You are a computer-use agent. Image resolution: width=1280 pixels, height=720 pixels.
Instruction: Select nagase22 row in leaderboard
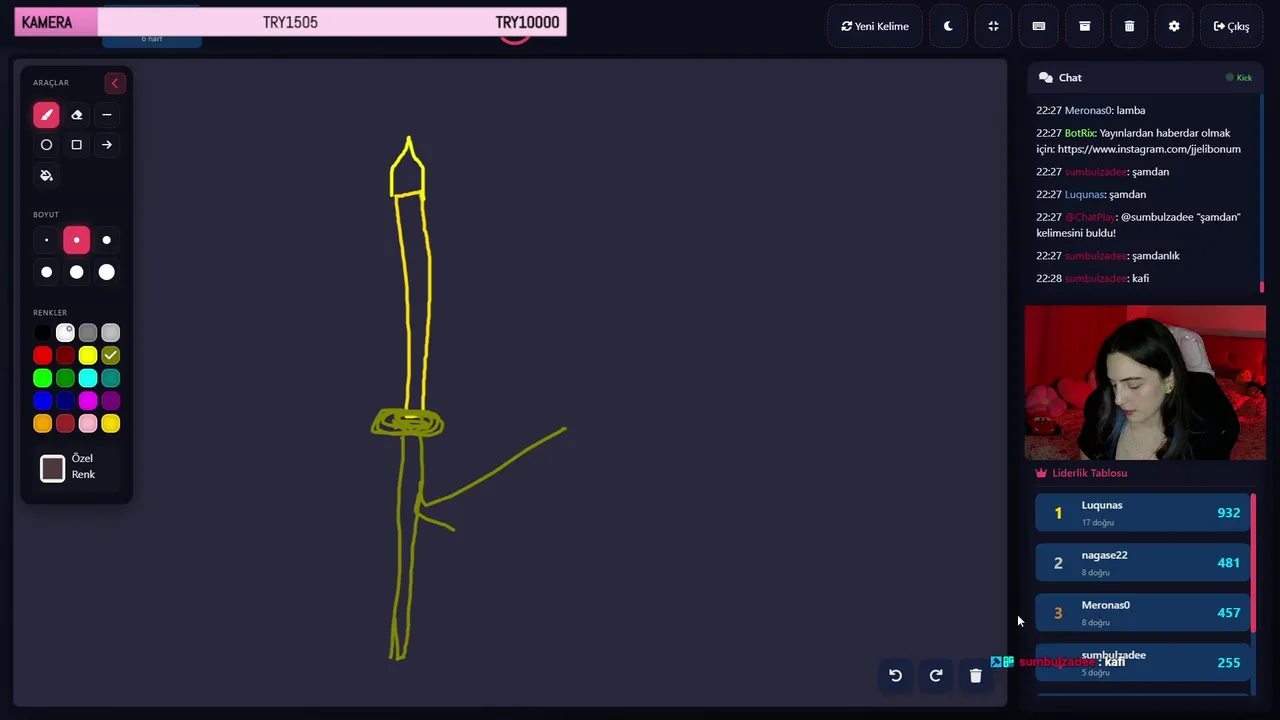point(1142,562)
